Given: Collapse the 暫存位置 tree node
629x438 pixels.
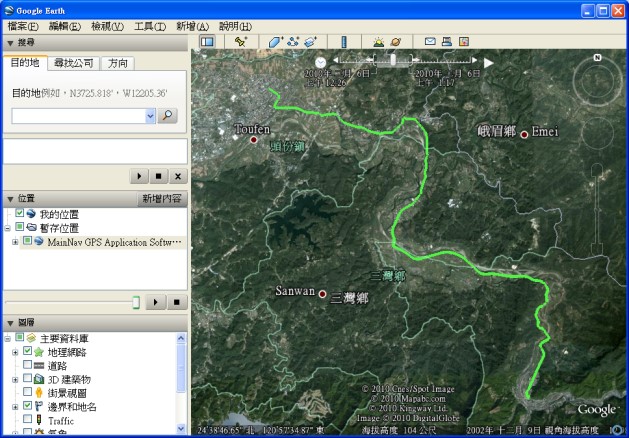Looking at the screenshot, I should coord(8,228).
